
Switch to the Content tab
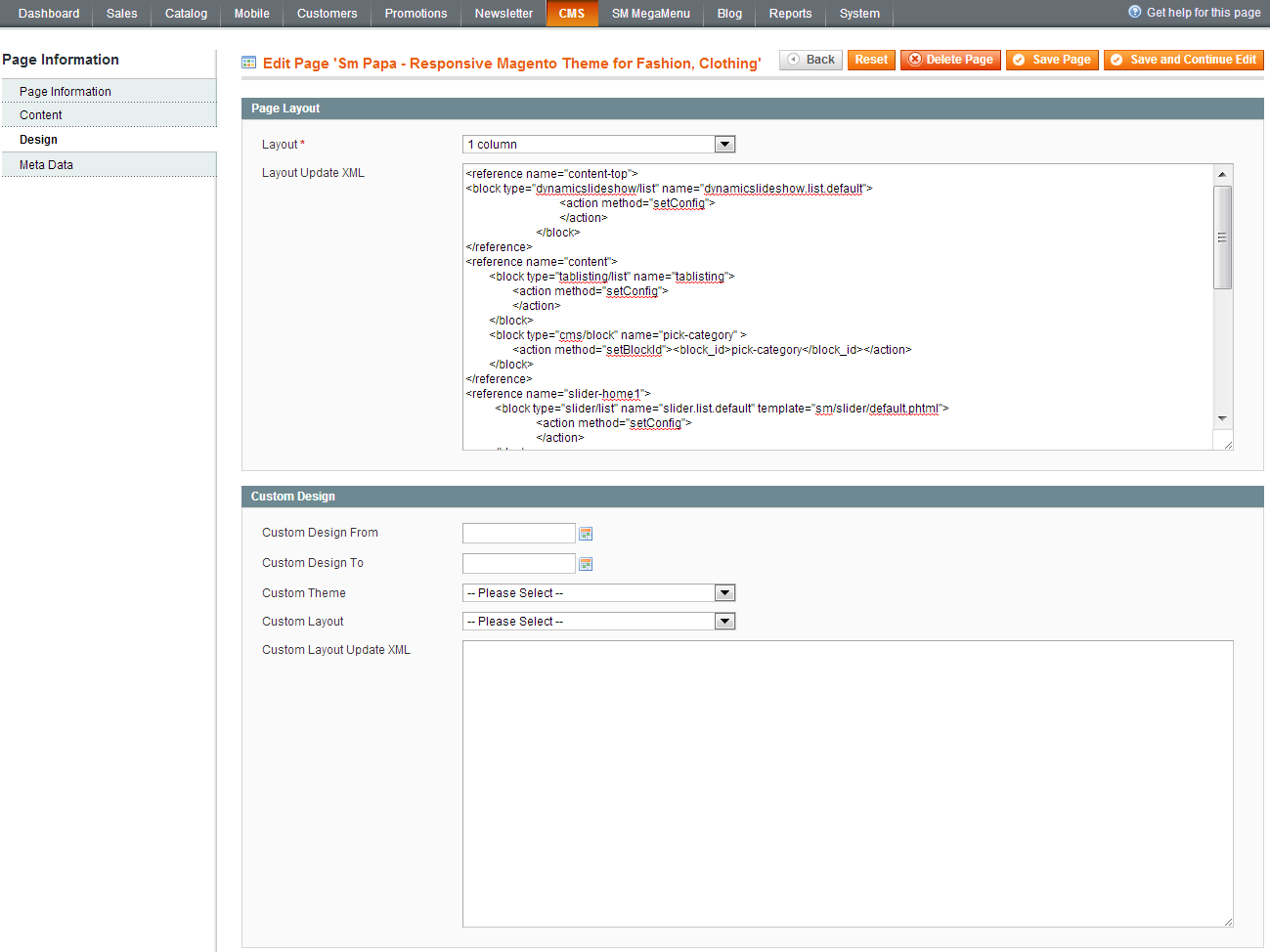pos(108,115)
